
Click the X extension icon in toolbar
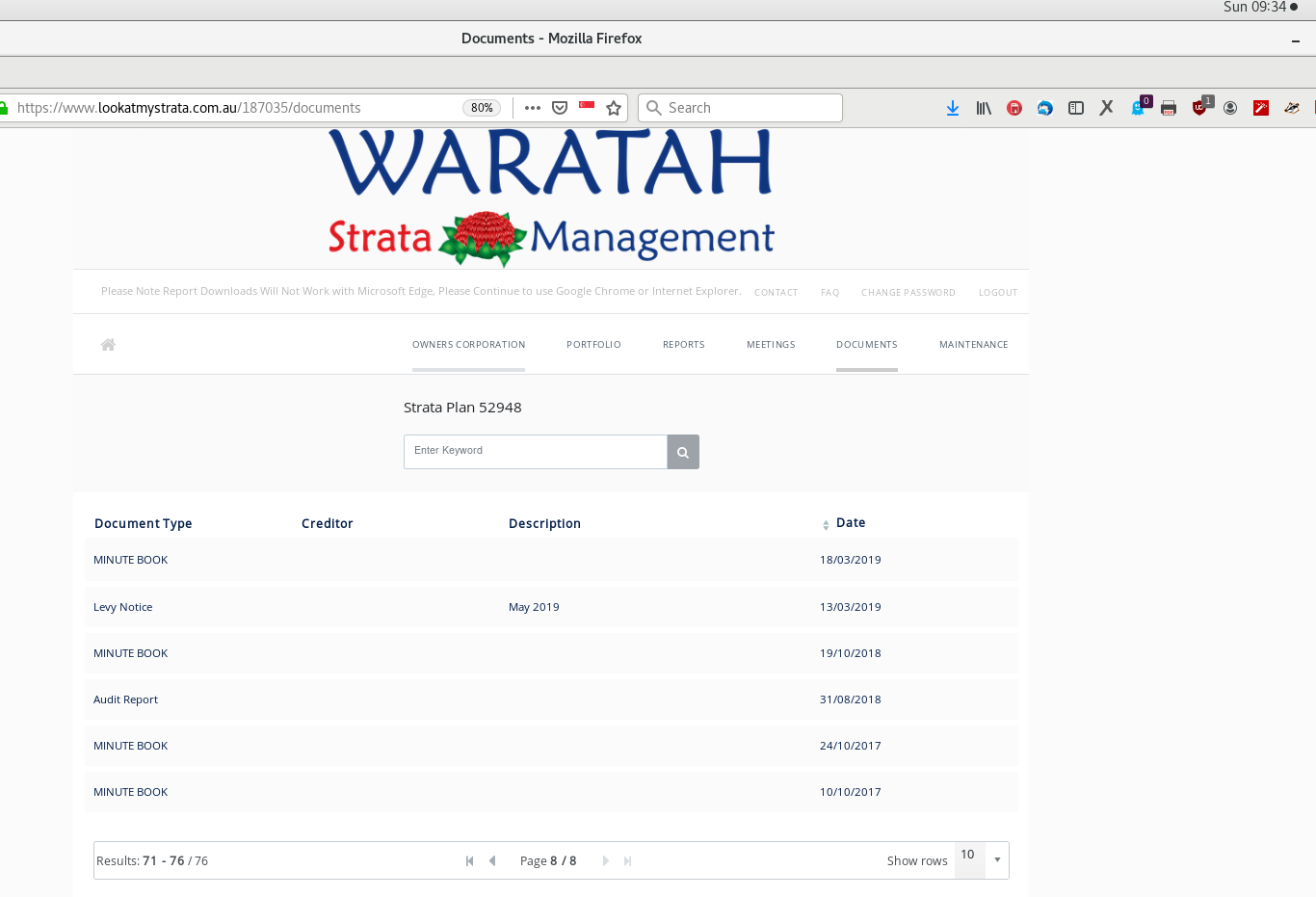click(1107, 108)
